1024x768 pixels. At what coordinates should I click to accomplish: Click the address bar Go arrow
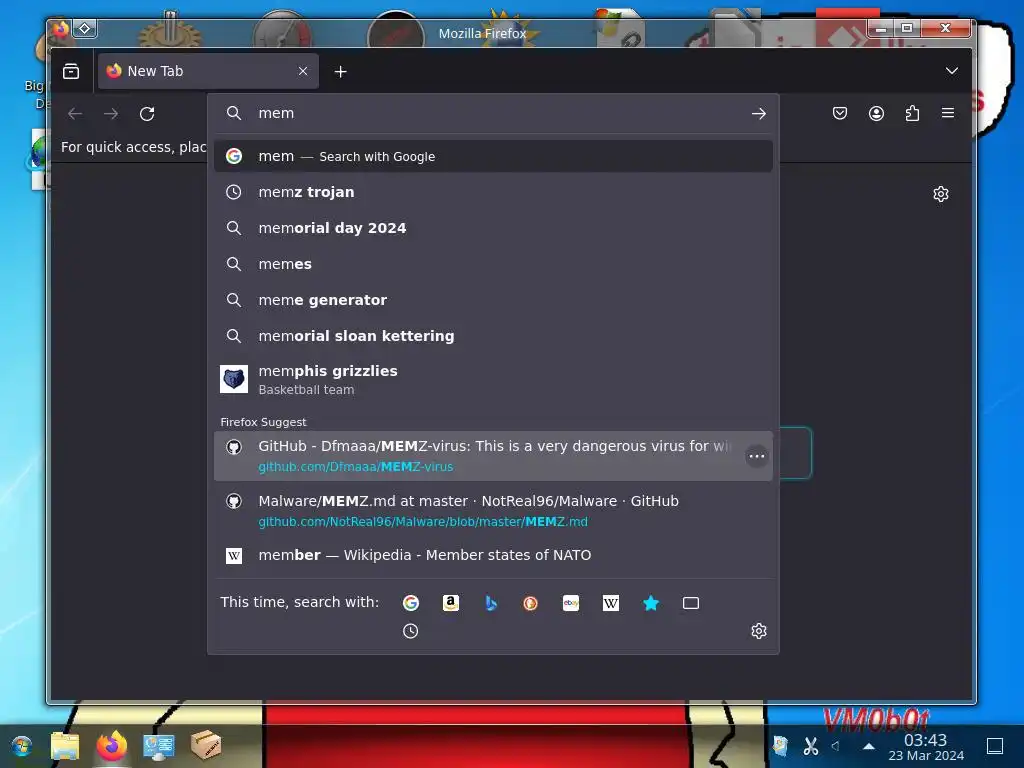(x=758, y=114)
